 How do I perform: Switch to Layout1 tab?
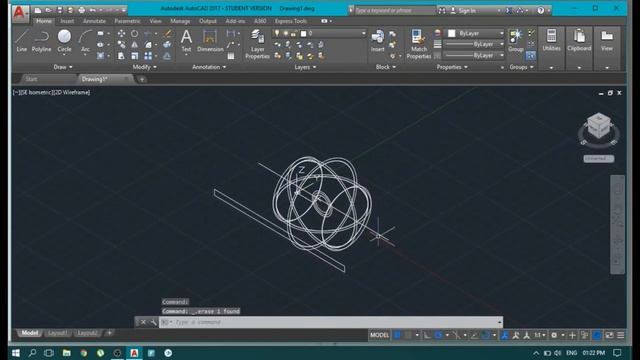coord(57,333)
